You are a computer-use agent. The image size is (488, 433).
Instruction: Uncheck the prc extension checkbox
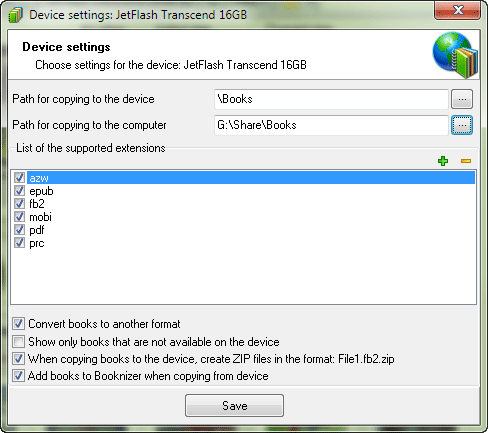pos(19,243)
